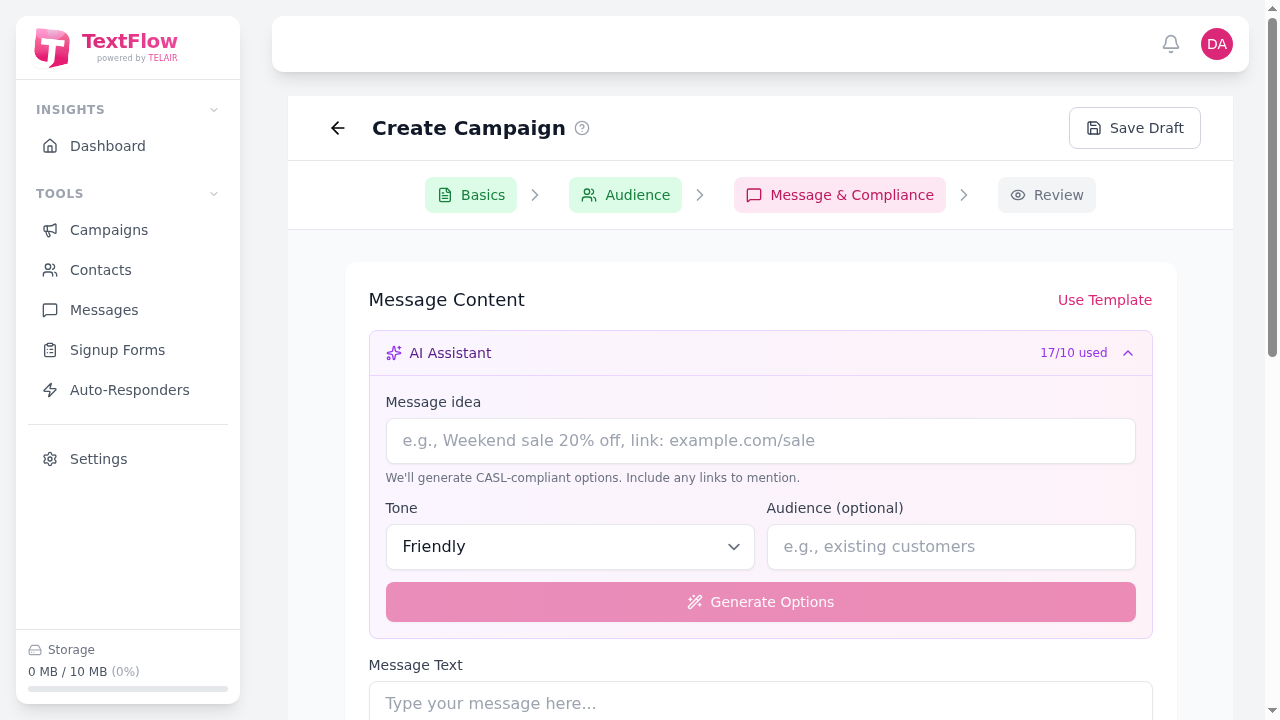Open Signup Forms using the clipboard icon
Viewport: 1280px width, 720px height.
click(x=50, y=350)
